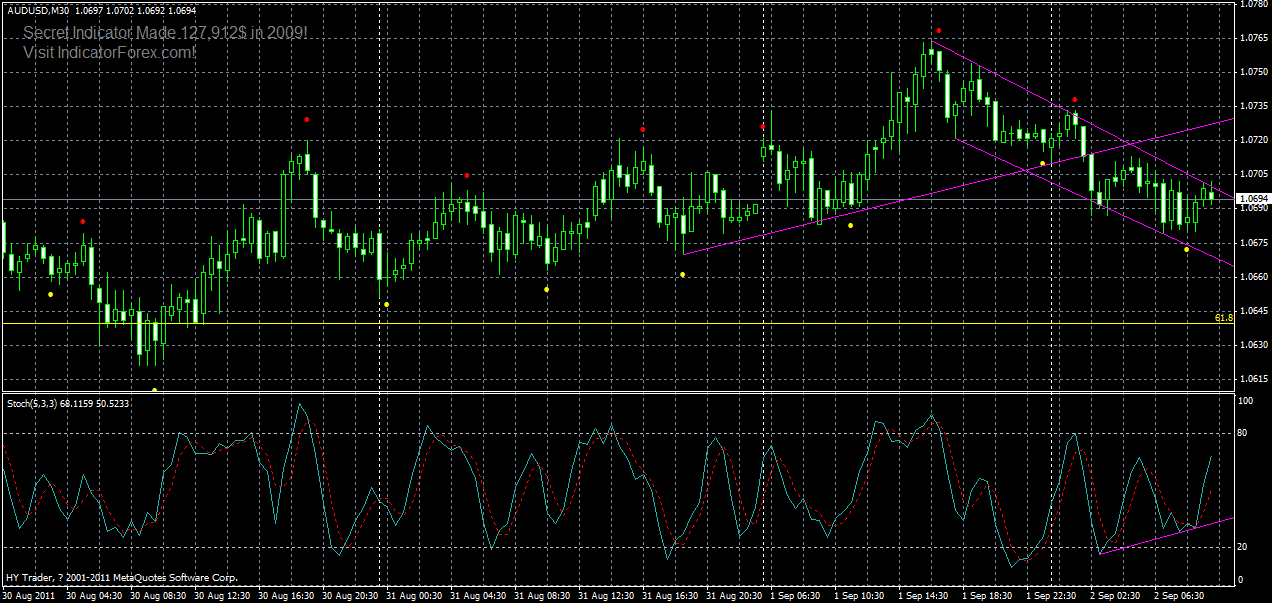Screen dimensions: 1272x603
Task: Click the yellow buy-signal dot below the 30 Aug candles
Action: pos(51,296)
